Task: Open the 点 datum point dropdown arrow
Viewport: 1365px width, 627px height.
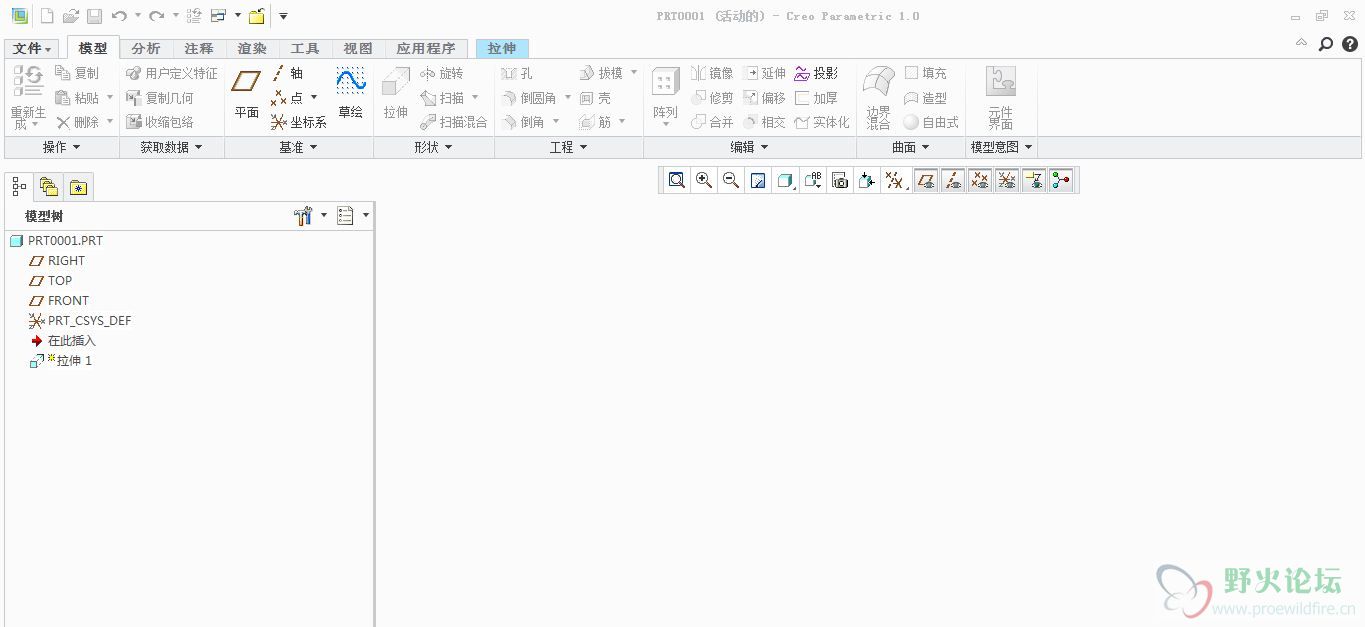Action: (x=313, y=98)
